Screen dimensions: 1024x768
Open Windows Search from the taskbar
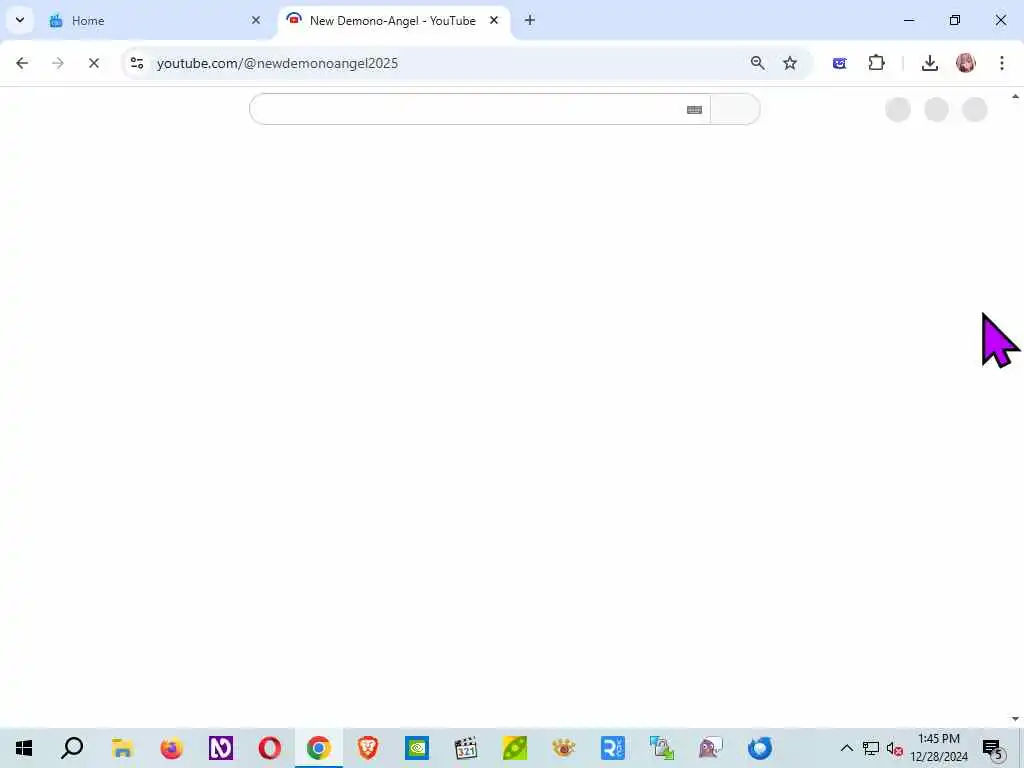click(72, 748)
